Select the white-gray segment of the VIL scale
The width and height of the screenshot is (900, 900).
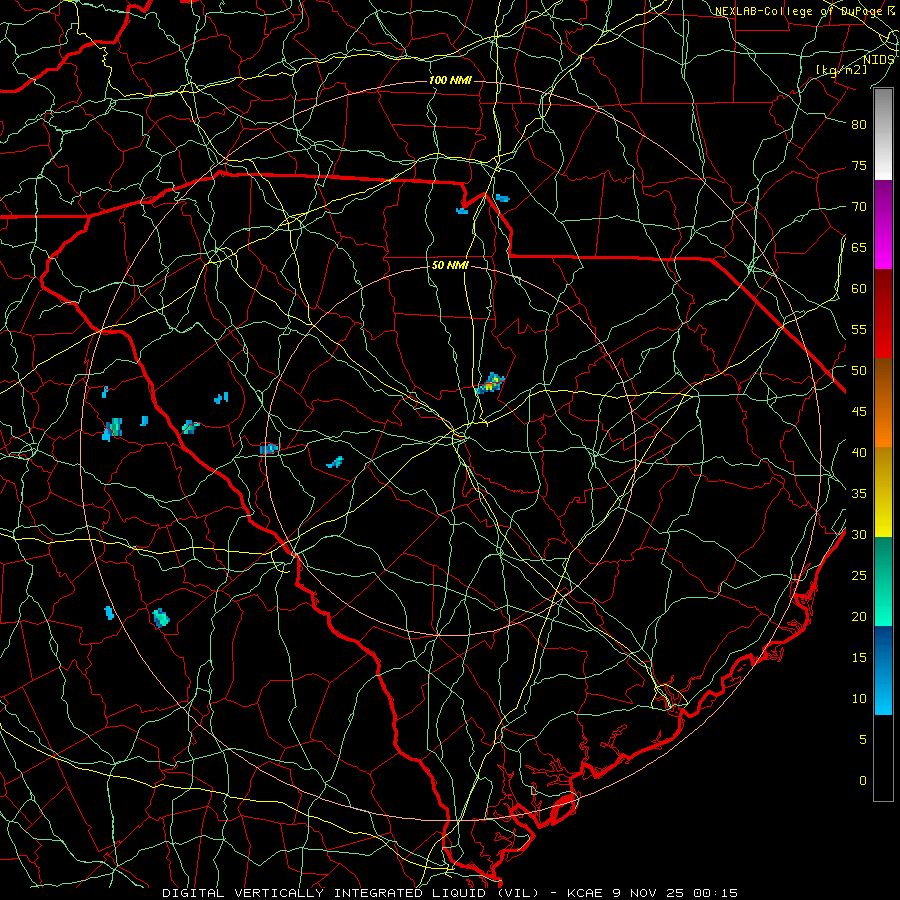tap(883, 134)
